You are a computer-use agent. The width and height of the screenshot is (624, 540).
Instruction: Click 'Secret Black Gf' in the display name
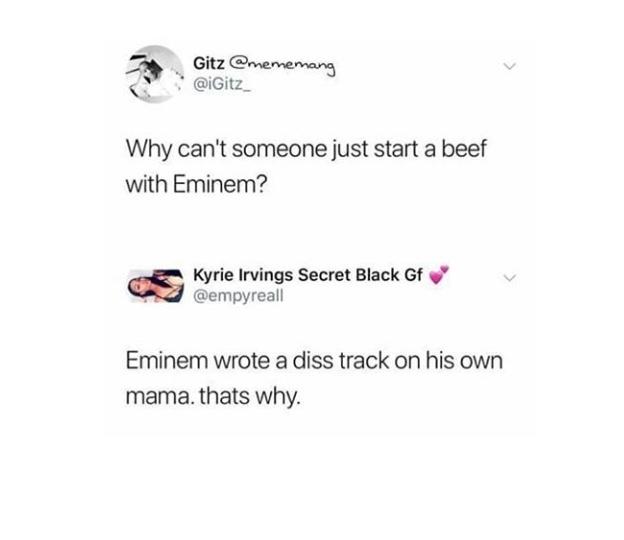coord(360,275)
